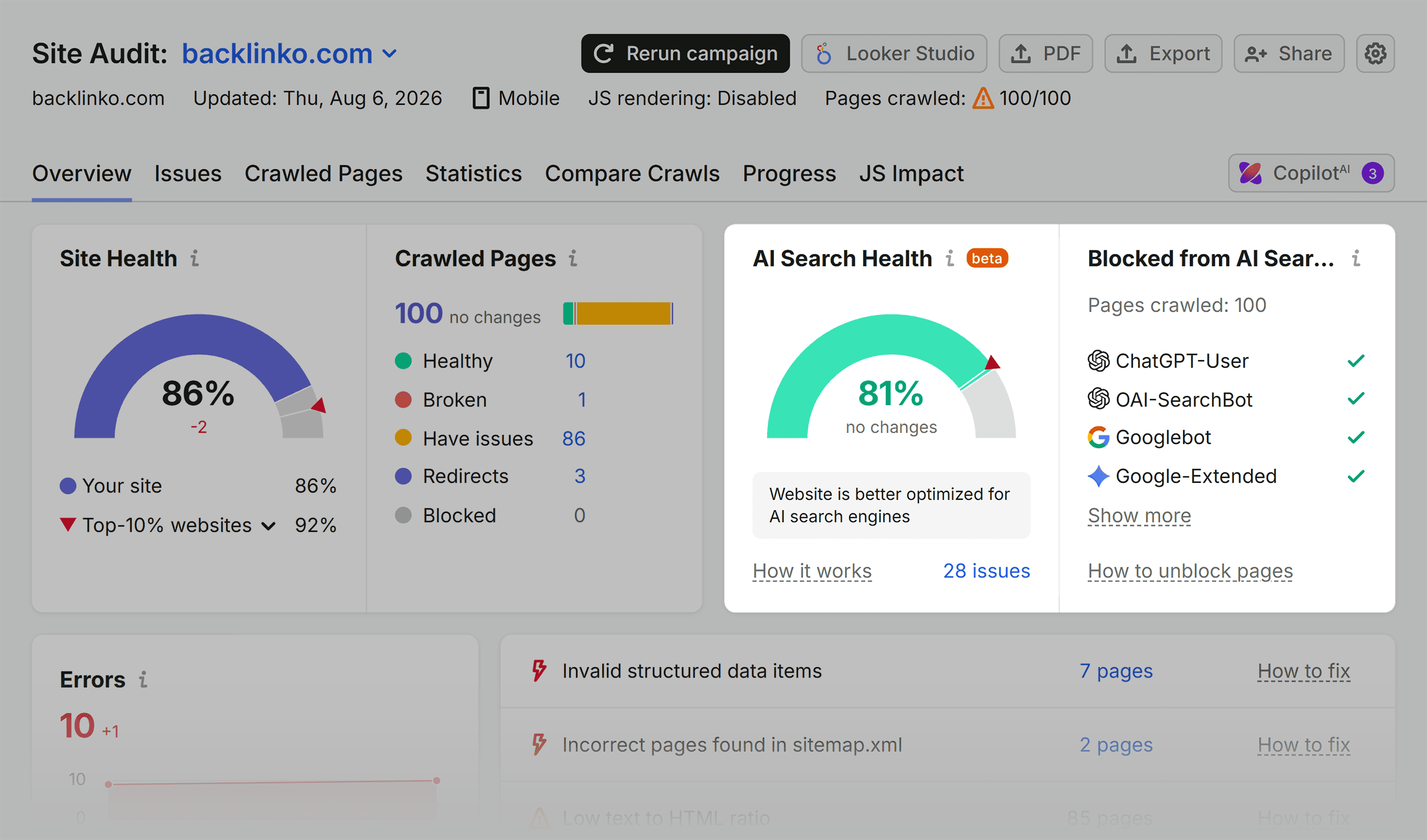Click the Your site legend dot
Screen dimensions: 1427x840
(x=68, y=486)
